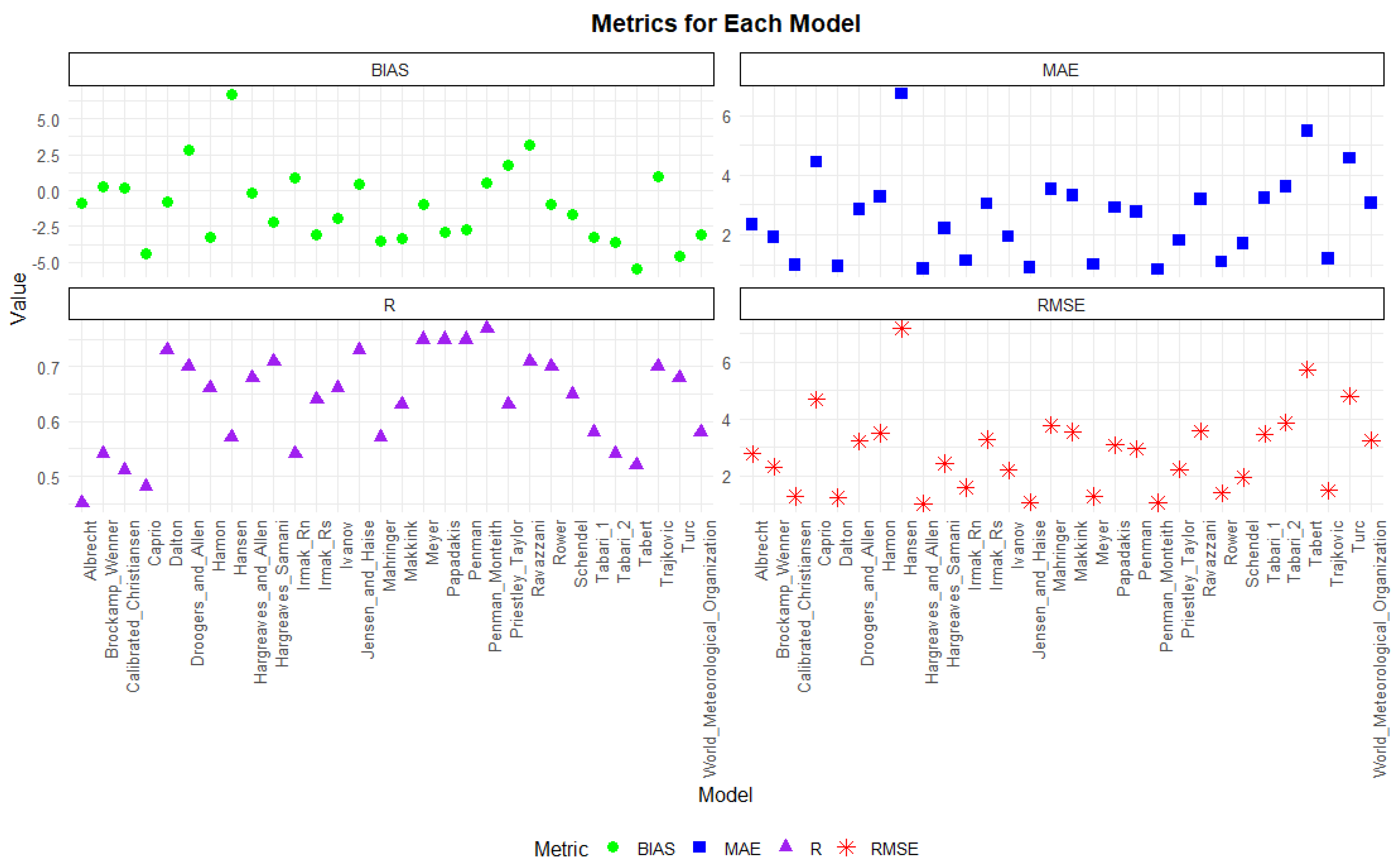Click the red RMSE asterisk in the legend

(x=847, y=847)
